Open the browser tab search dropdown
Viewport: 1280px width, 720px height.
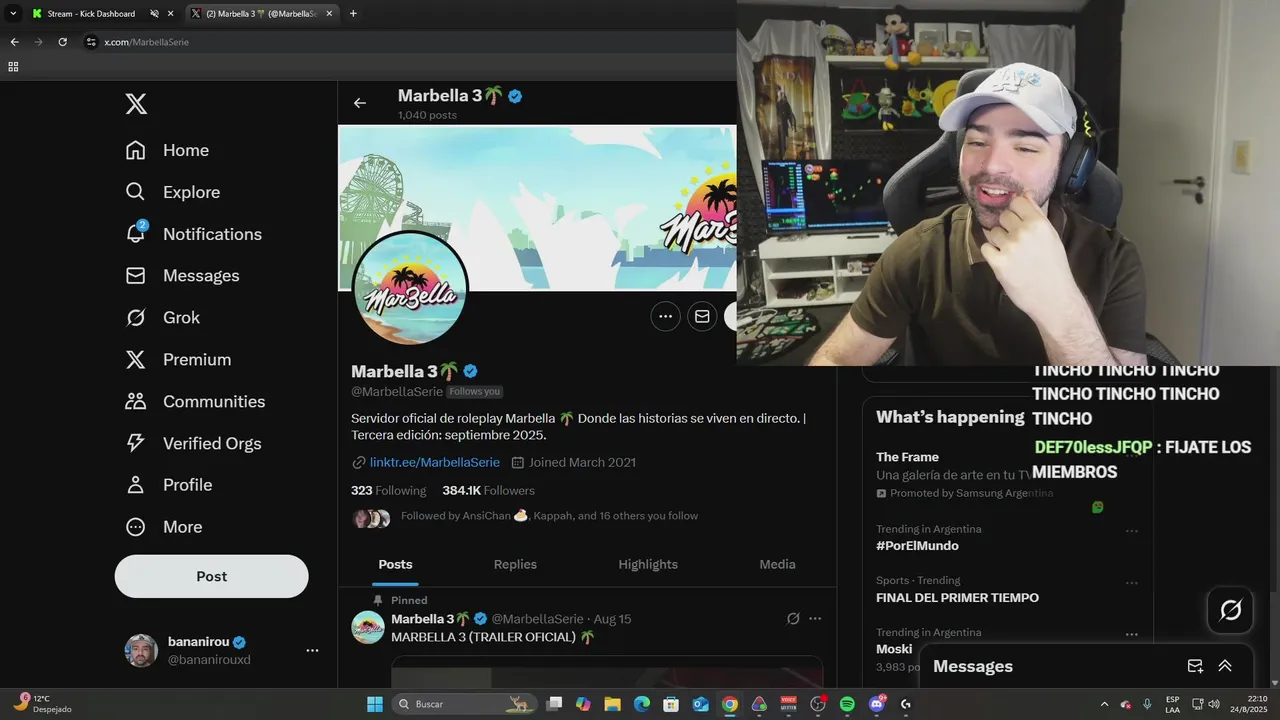(13, 14)
